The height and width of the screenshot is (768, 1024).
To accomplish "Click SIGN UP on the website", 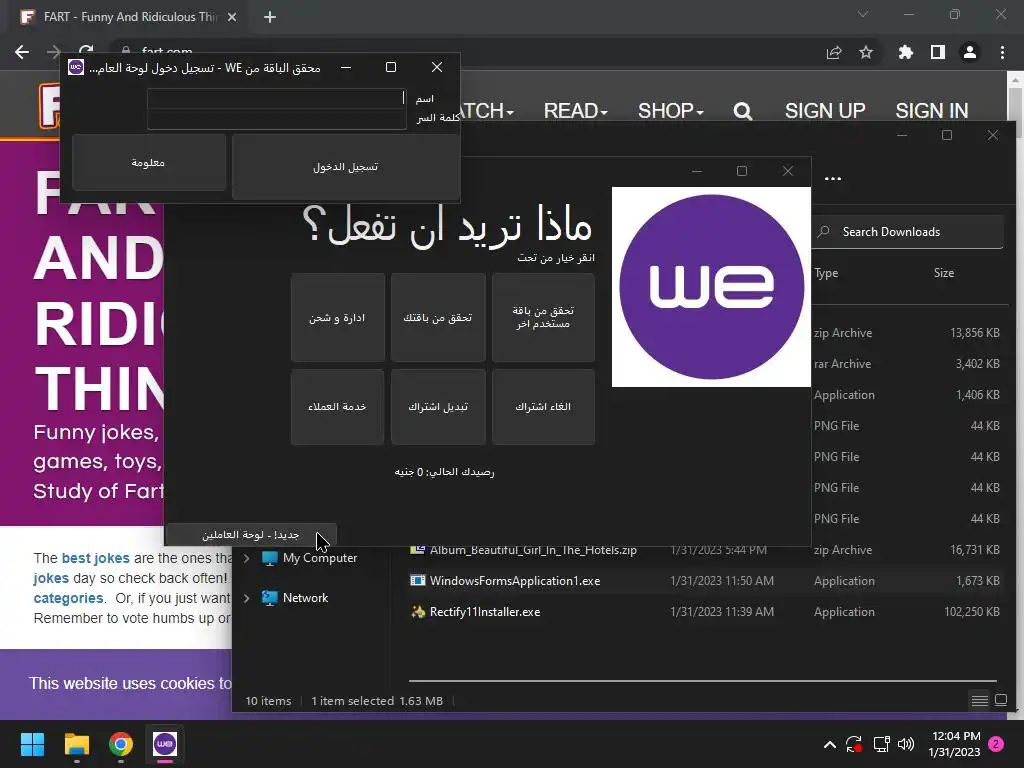I will pyautogui.click(x=825, y=111).
